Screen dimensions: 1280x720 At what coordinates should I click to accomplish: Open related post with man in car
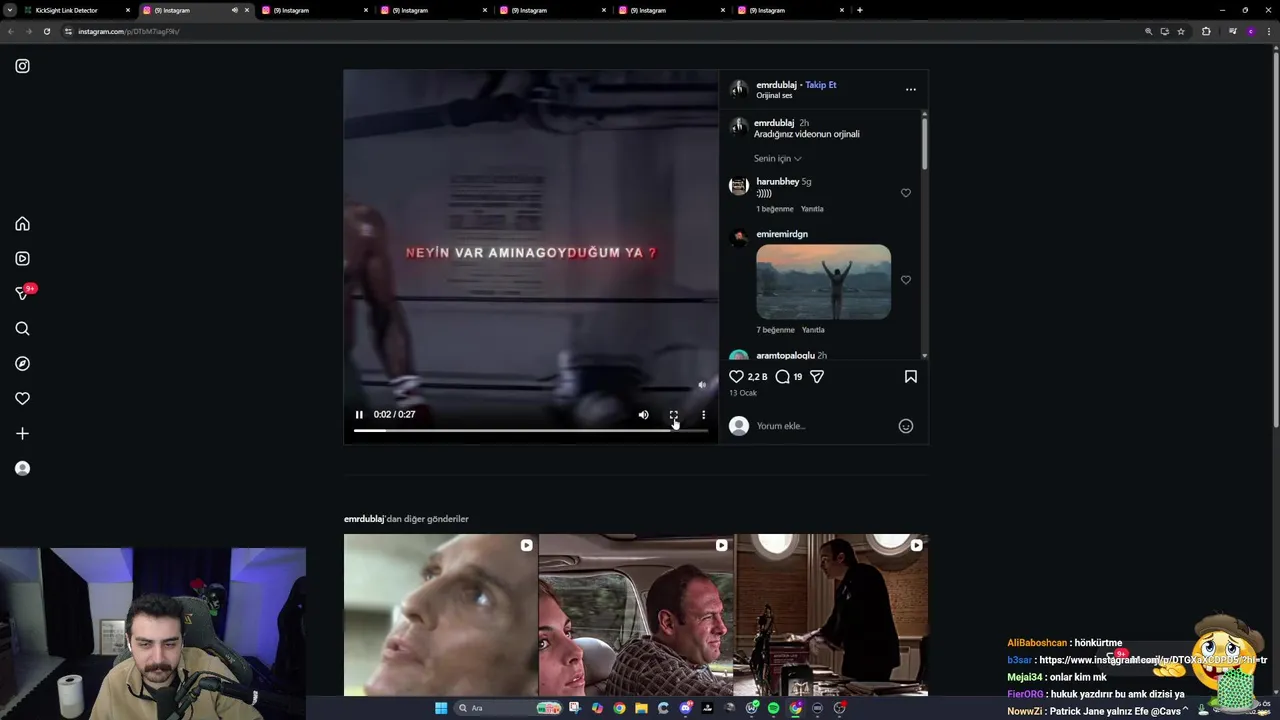click(x=635, y=615)
